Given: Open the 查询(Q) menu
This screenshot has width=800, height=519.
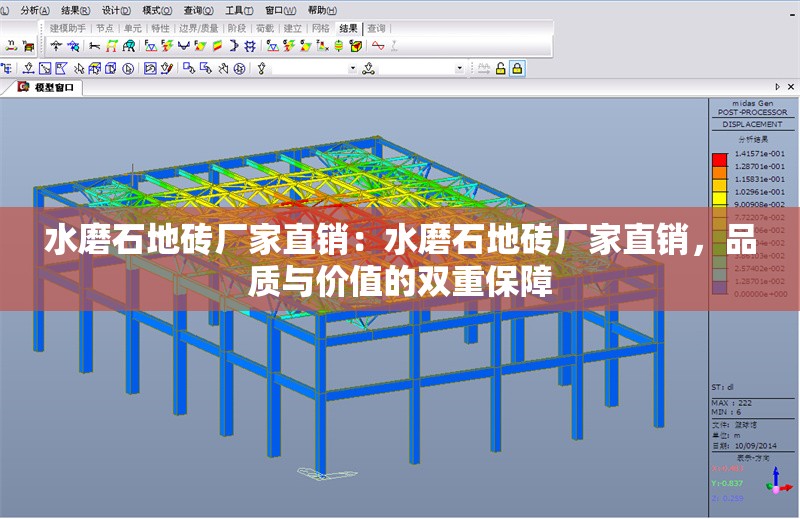Looking at the screenshot, I should pos(198,10).
